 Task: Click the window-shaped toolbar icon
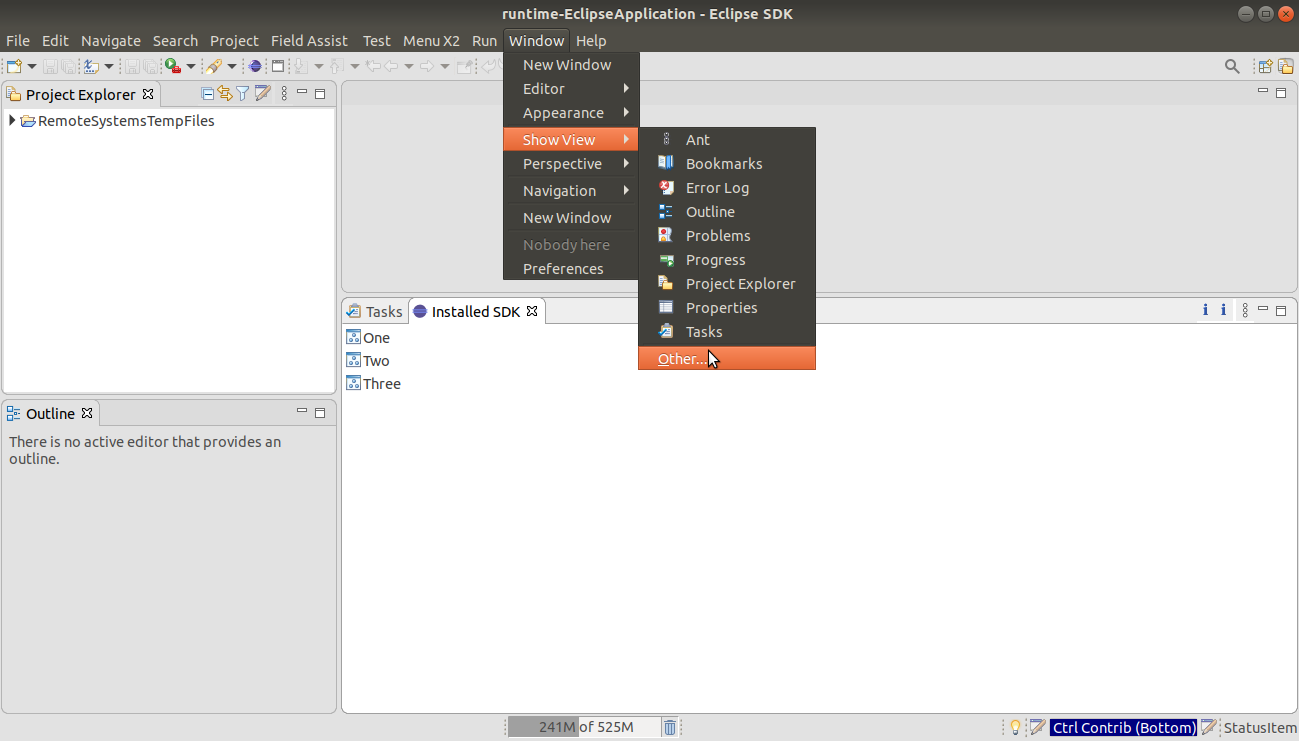click(x=278, y=66)
